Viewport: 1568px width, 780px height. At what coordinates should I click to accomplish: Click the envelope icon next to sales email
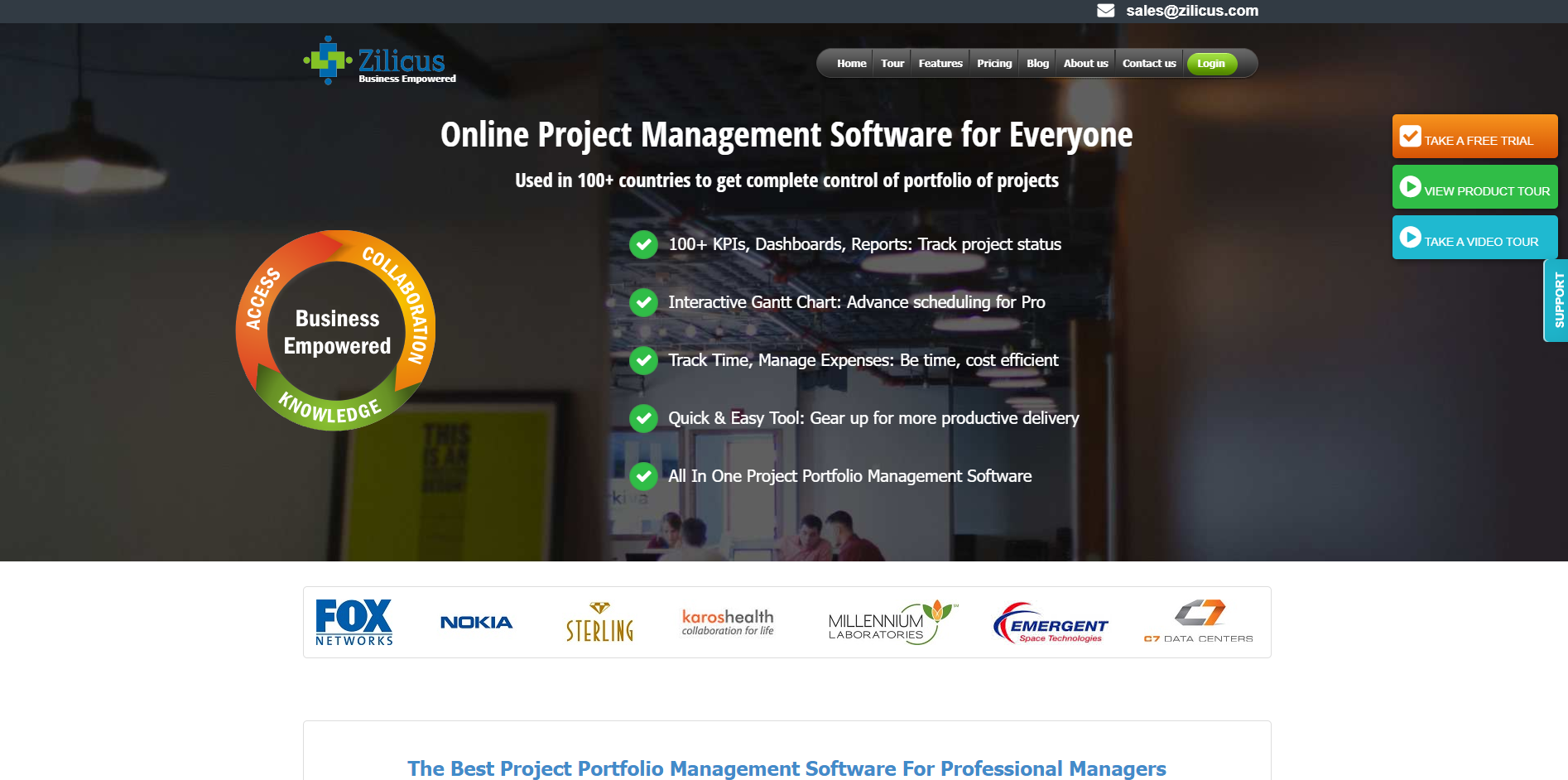[x=1106, y=11]
